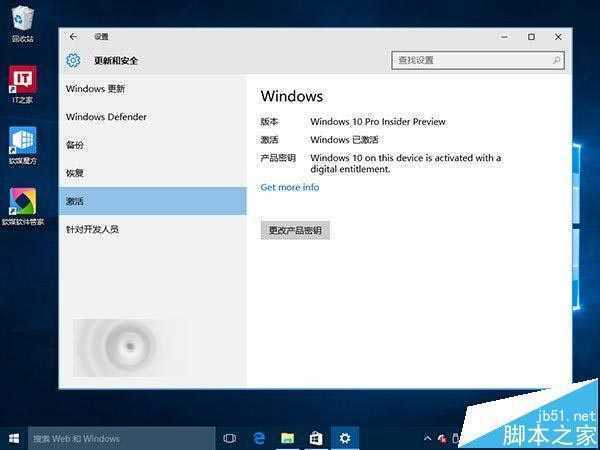Click the 更改产品密钥 button
This screenshot has width=600, height=450.
pos(295,230)
